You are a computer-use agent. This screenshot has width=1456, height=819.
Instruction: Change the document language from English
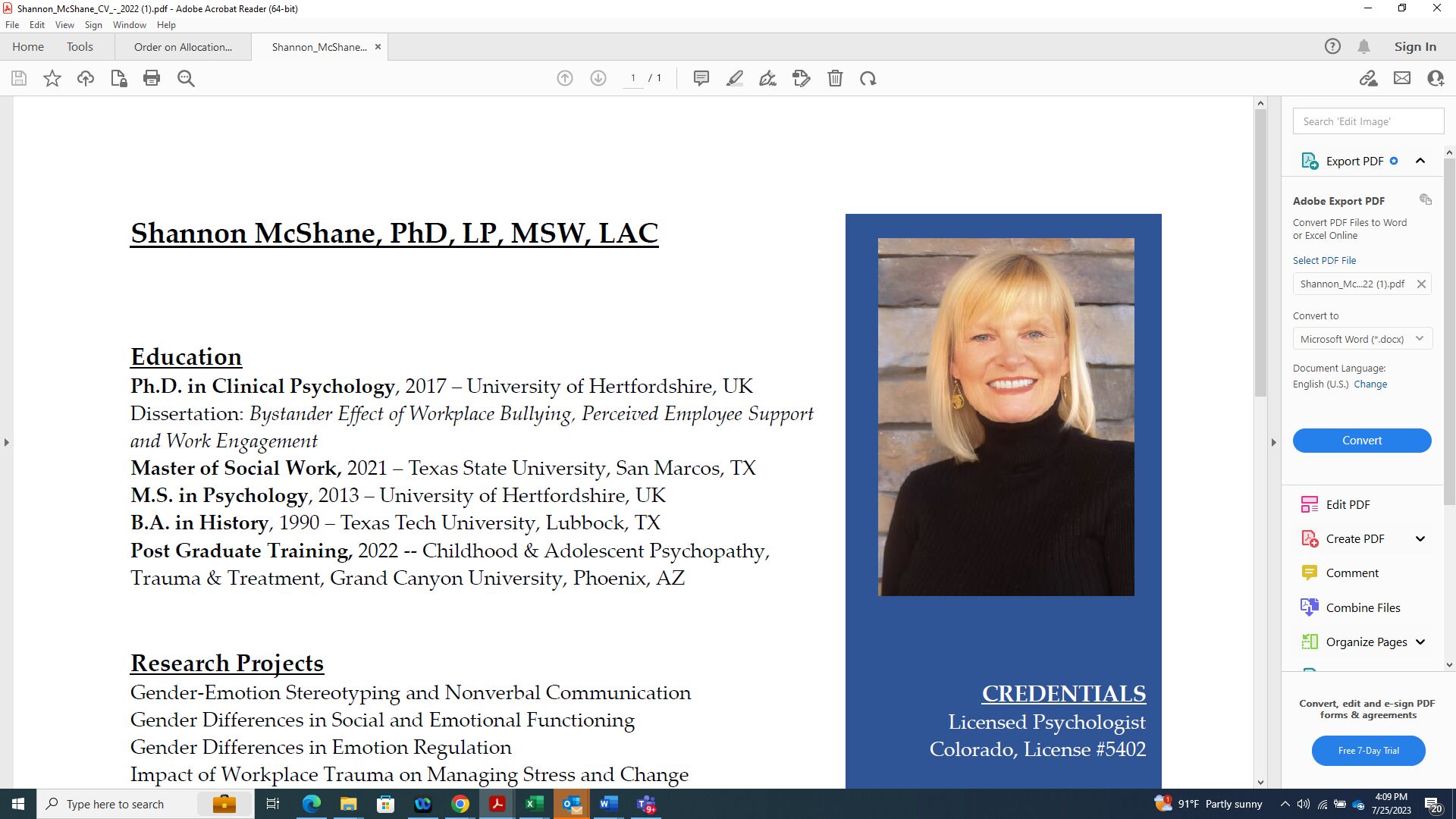point(1371,384)
